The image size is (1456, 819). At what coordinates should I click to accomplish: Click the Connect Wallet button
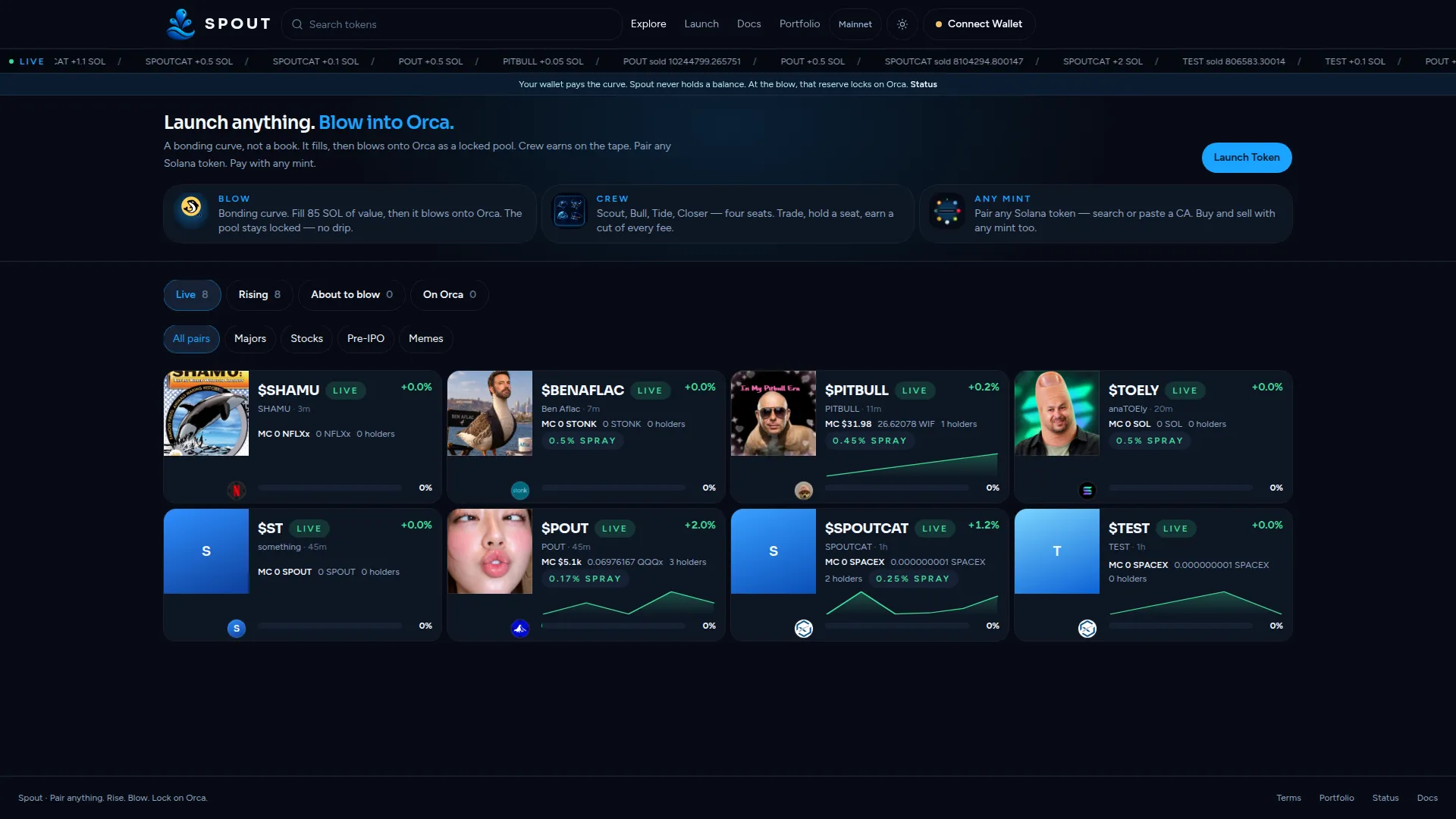[979, 24]
